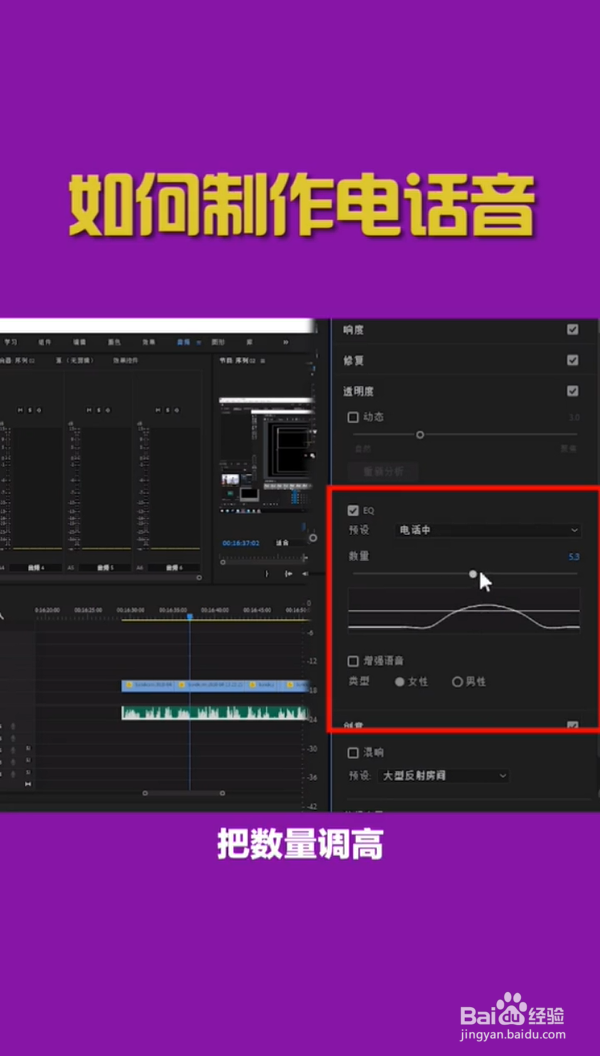The image size is (600, 1056).
Task: Switch to the 图形 workspace
Action: (218, 342)
